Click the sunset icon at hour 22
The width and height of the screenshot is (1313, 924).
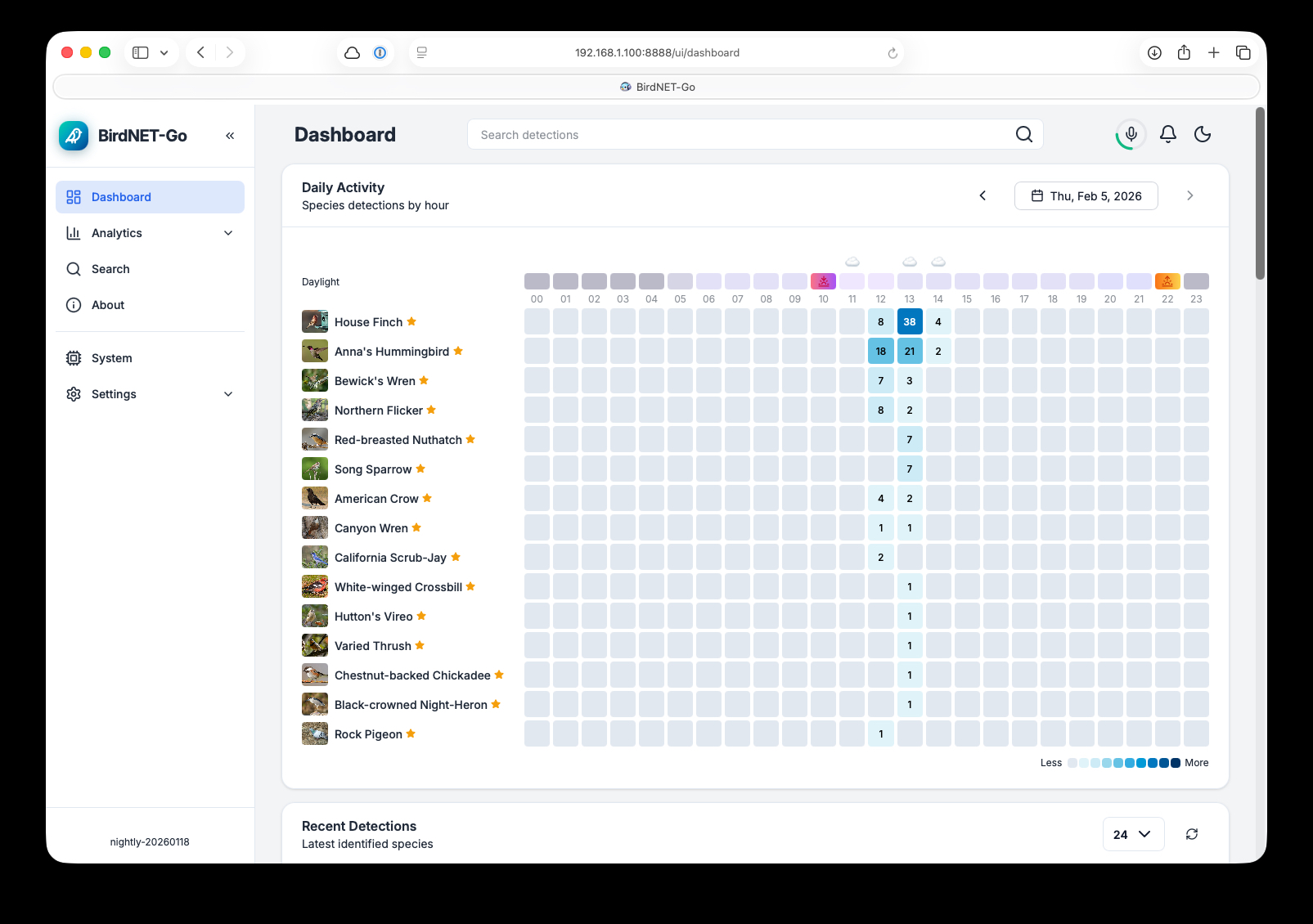(1167, 281)
